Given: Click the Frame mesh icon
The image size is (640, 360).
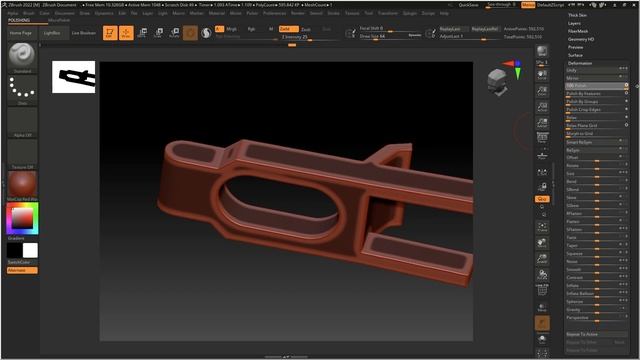Looking at the screenshot, I should pos(542,227).
